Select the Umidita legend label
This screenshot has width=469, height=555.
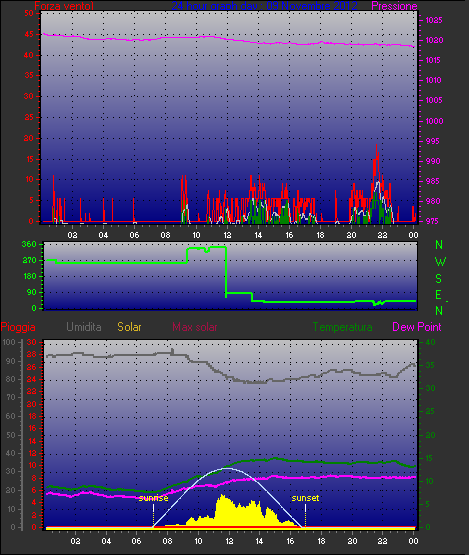[x=84, y=327]
